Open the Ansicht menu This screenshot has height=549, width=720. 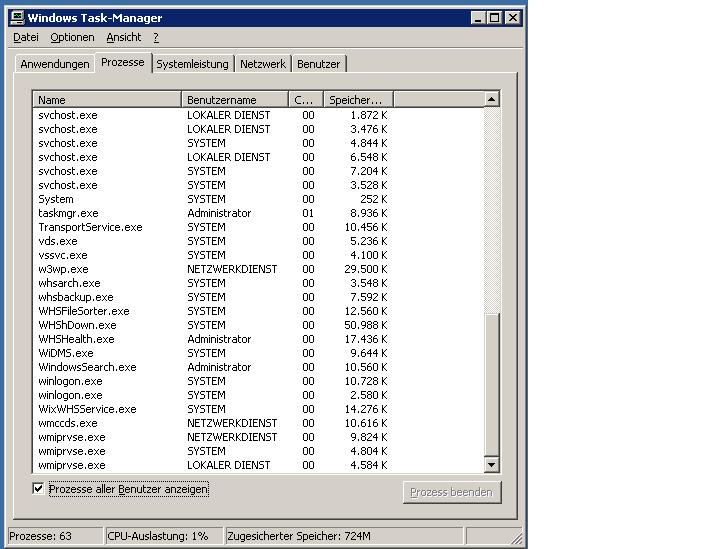[124, 37]
